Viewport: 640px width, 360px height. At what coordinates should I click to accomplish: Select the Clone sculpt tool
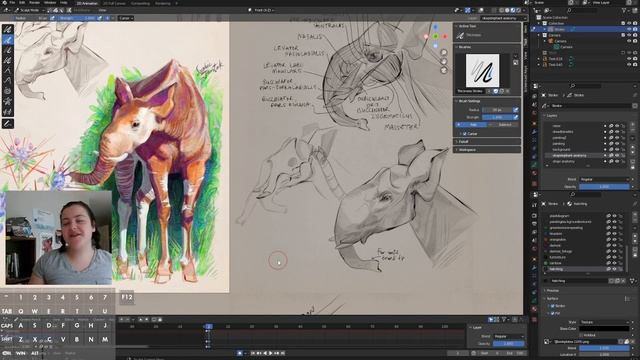[8, 111]
